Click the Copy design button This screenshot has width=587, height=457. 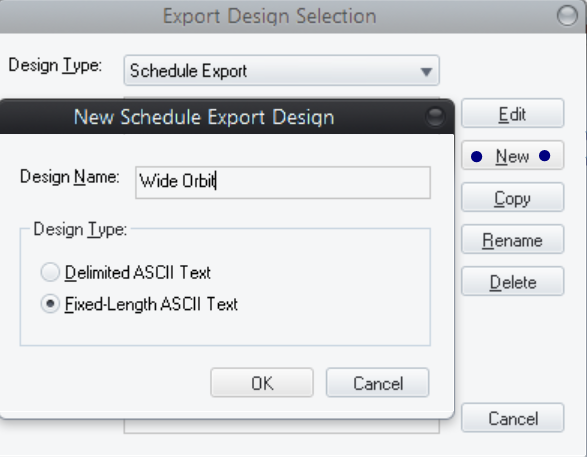513,198
